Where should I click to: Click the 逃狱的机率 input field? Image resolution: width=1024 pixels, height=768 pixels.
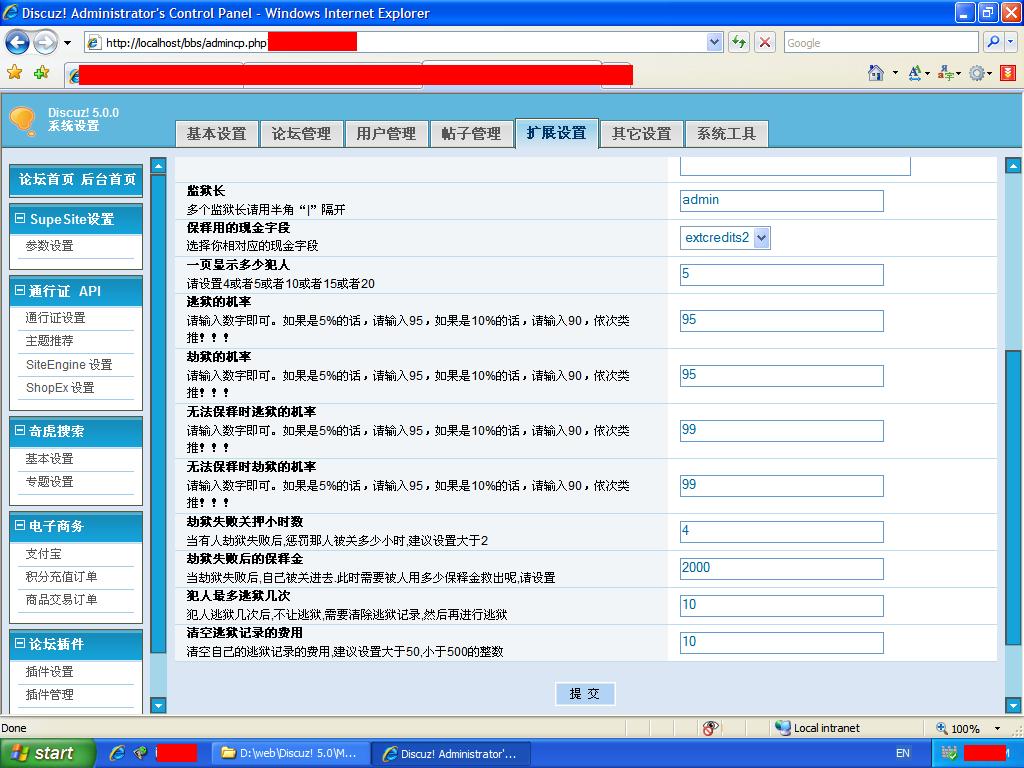pyautogui.click(x=782, y=321)
